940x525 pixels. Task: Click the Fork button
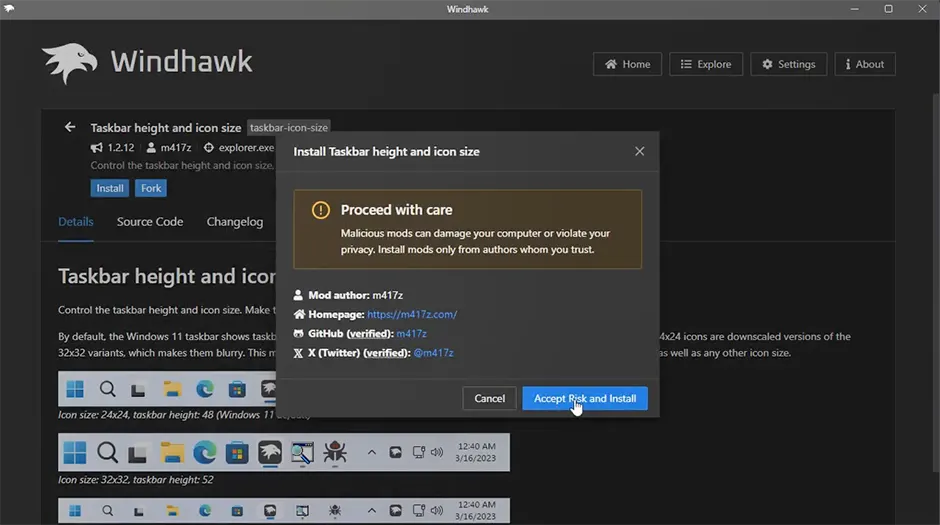tap(151, 188)
